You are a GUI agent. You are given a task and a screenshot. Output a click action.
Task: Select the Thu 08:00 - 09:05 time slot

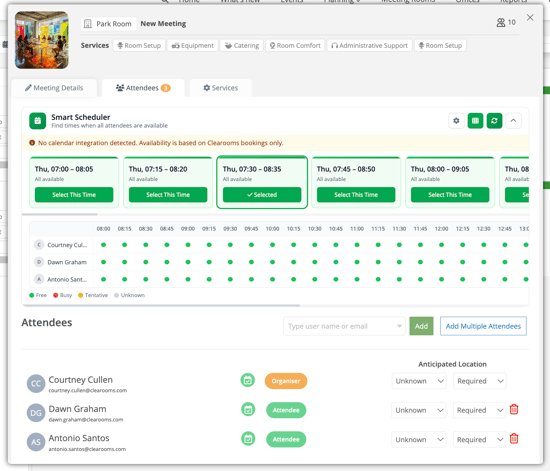(x=450, y=195)
